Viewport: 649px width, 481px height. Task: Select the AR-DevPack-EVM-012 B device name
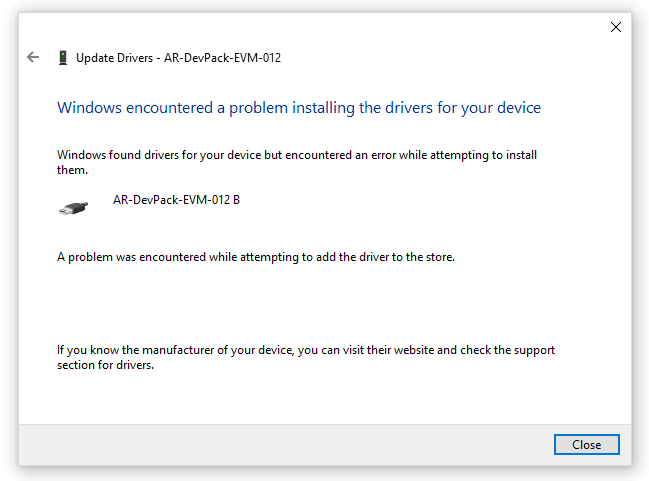[x=176, y=200]
